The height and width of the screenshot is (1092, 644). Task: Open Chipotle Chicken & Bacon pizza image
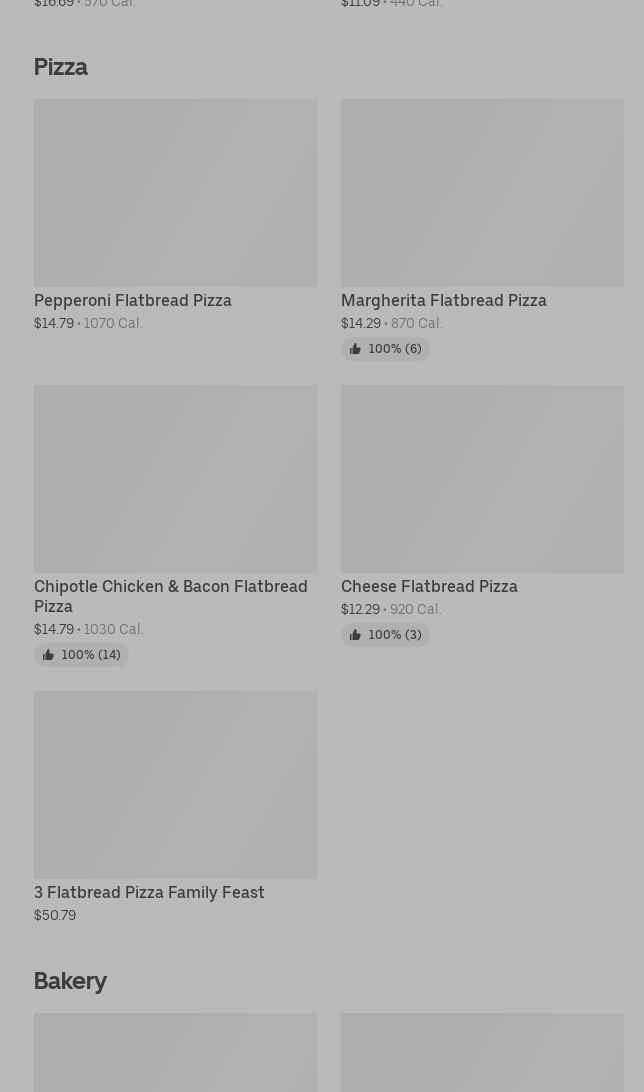175,478
